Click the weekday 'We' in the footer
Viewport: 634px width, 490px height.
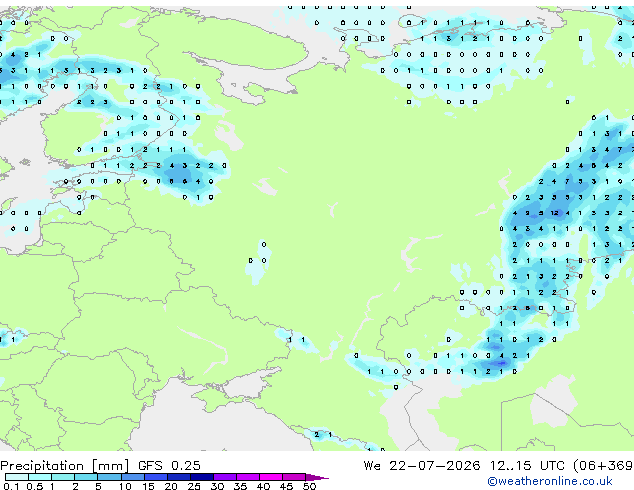[x=372, y=465]
